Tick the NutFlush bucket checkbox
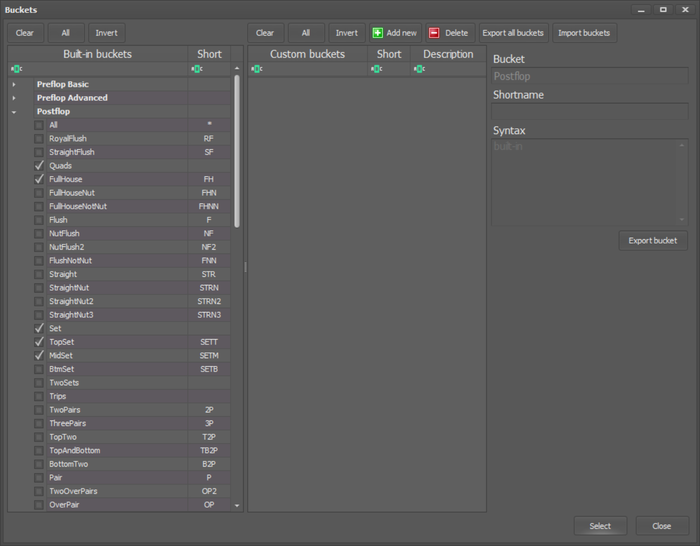Image resolution: width=700 pixels, height=546 pixels. [39, 233]
